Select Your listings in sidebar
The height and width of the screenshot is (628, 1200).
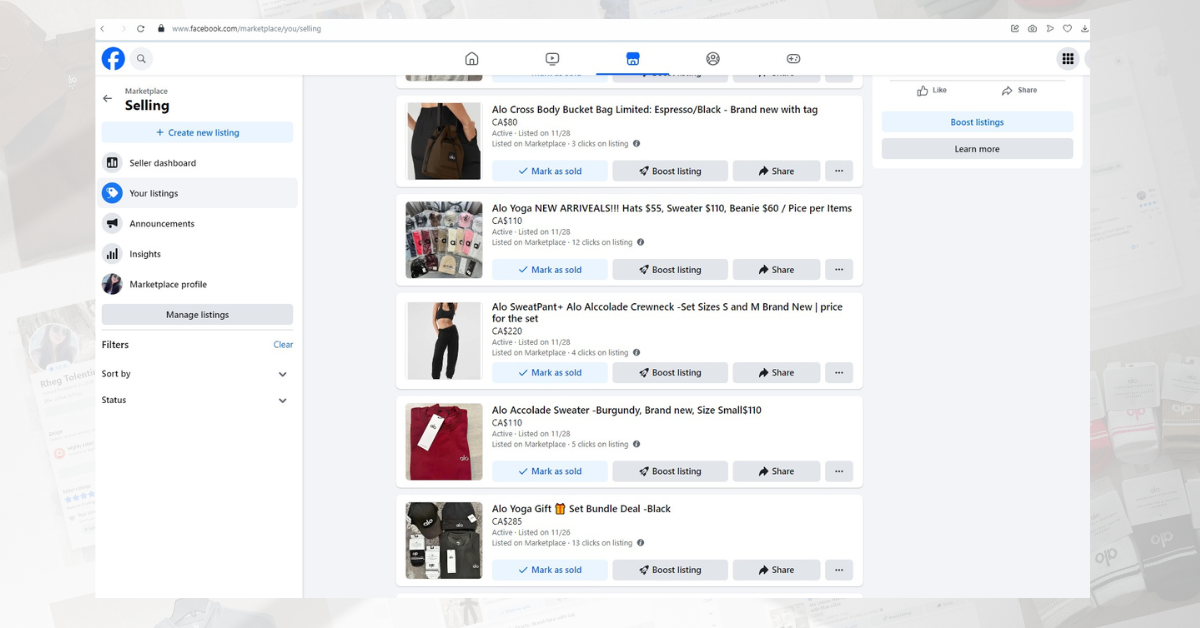point(199,193)
